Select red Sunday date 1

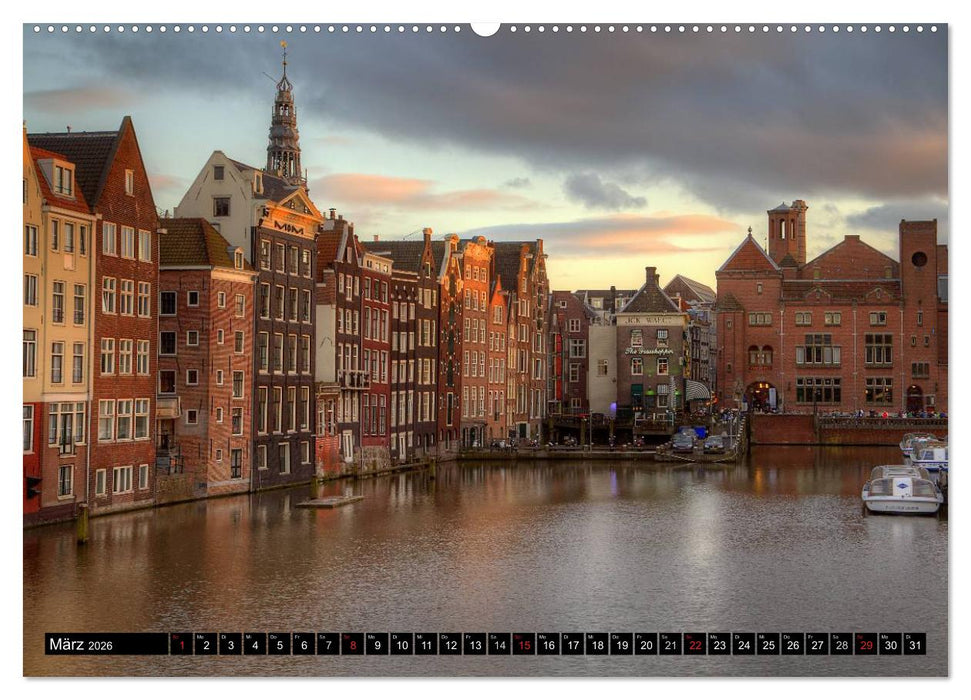[181, 645]
